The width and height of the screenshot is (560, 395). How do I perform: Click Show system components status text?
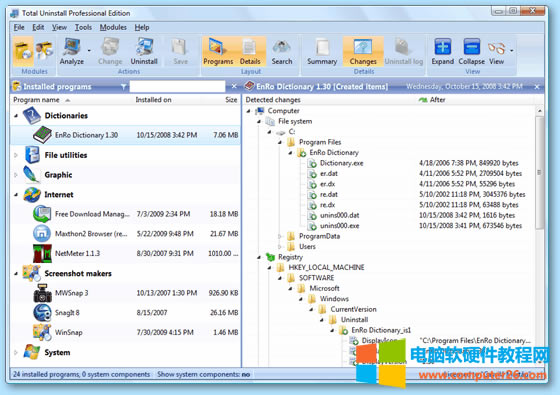point(204,374)
